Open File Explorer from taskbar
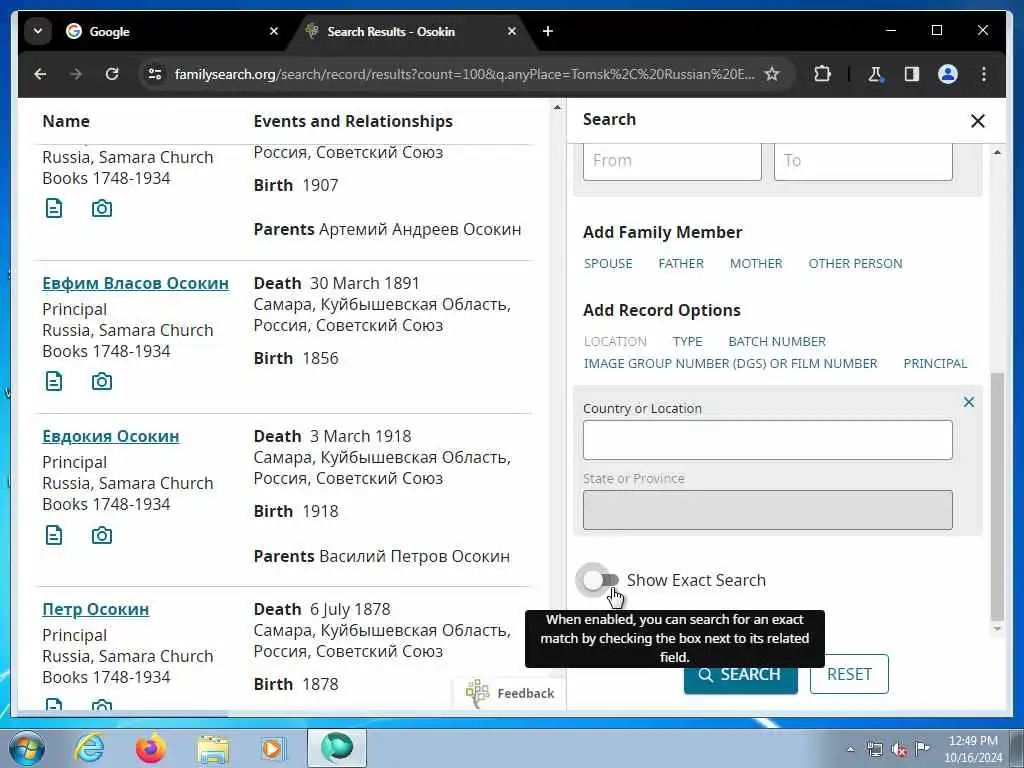 point(213,748)
